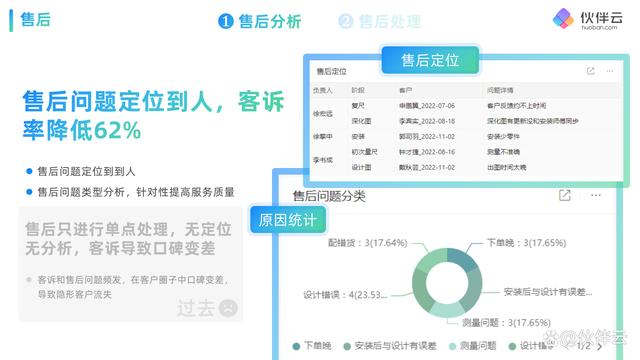Switch to the 售后处理 step tab

coord(380,21)
